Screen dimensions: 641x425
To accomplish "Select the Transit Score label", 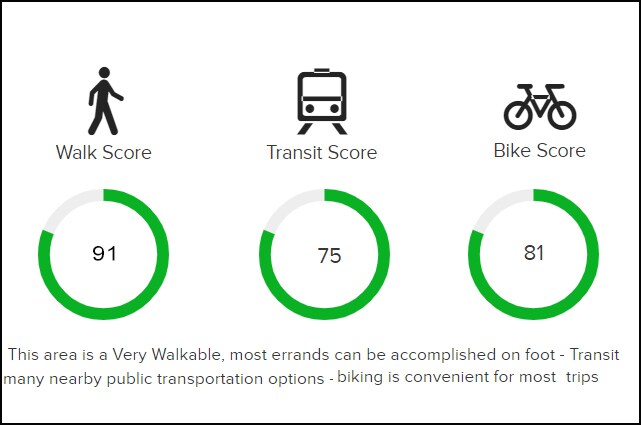I will point(321,153).
